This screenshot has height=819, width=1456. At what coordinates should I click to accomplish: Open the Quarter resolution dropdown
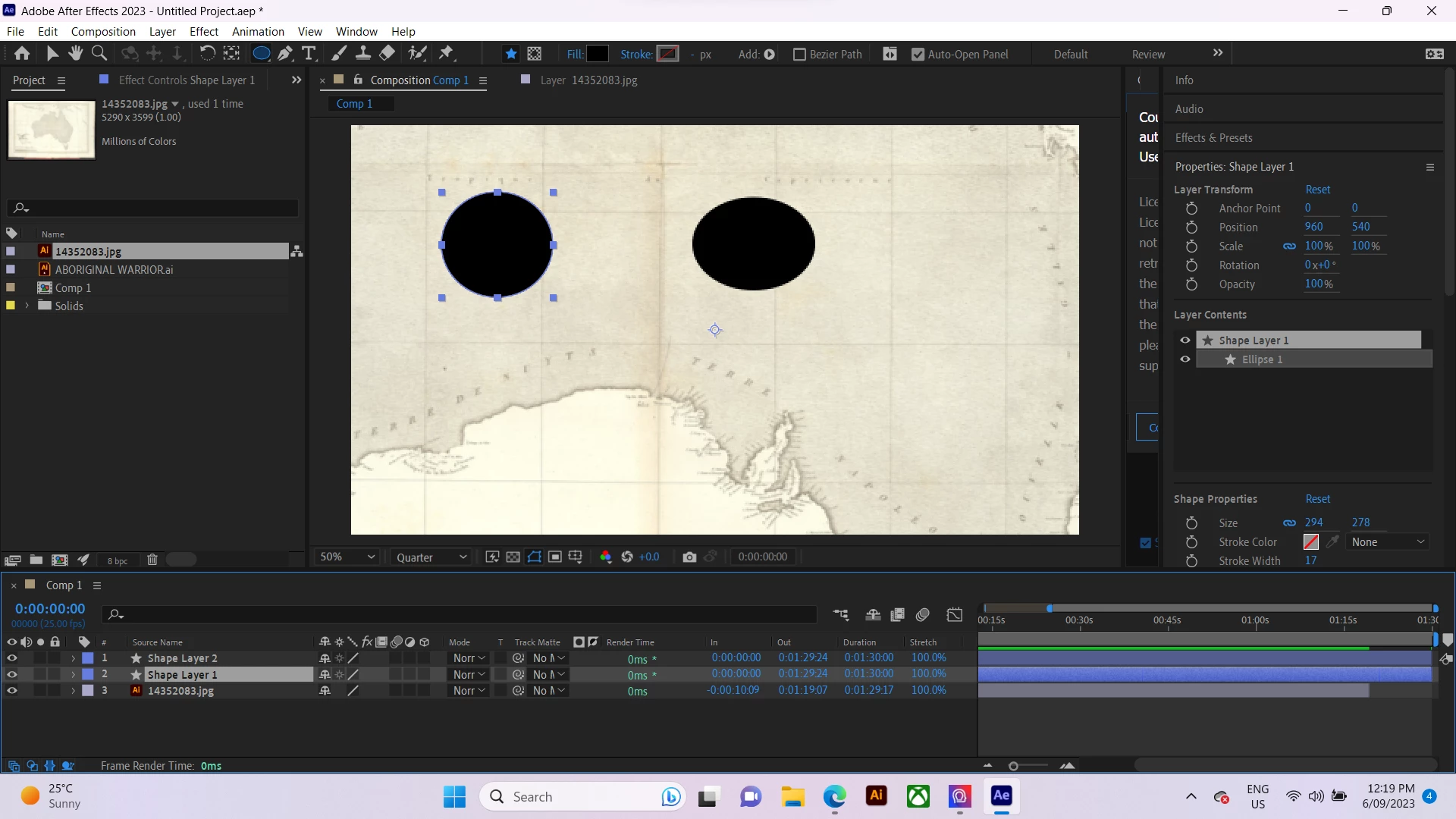point(431,557)
